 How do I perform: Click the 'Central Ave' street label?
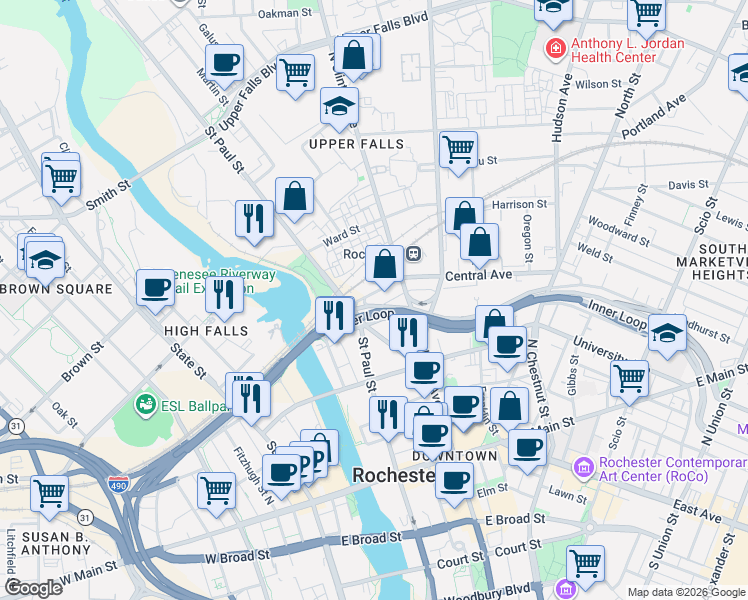pos(478,276)
